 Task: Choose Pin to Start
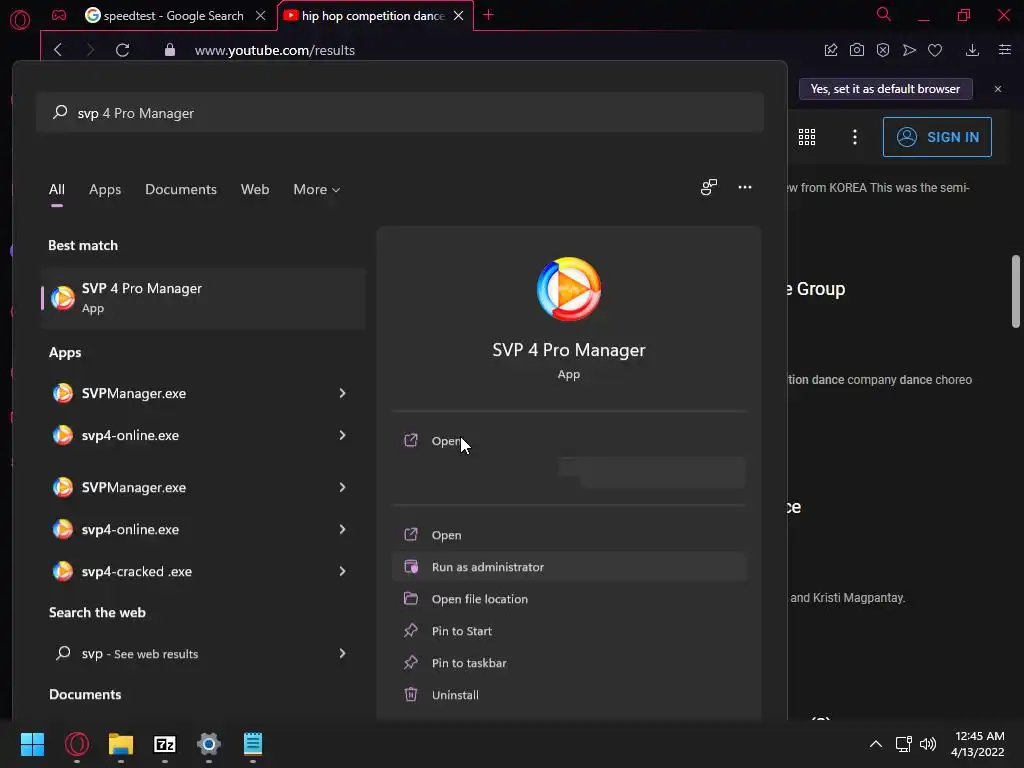pos(569,631)
